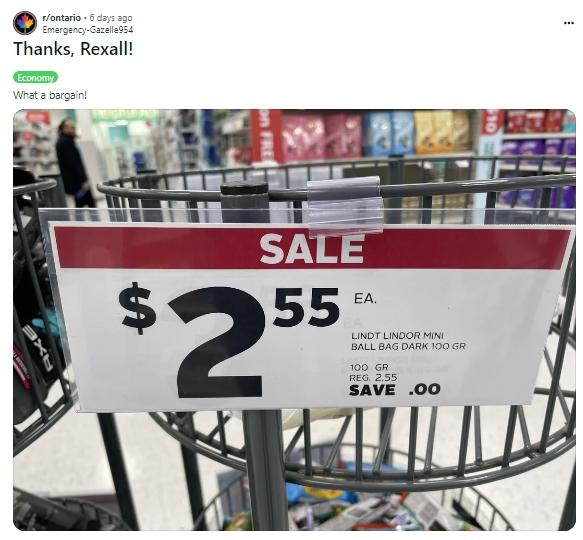Click the SAVE .00 text on the sign
This screenshot has width=583, height=540.
[395, 390]
